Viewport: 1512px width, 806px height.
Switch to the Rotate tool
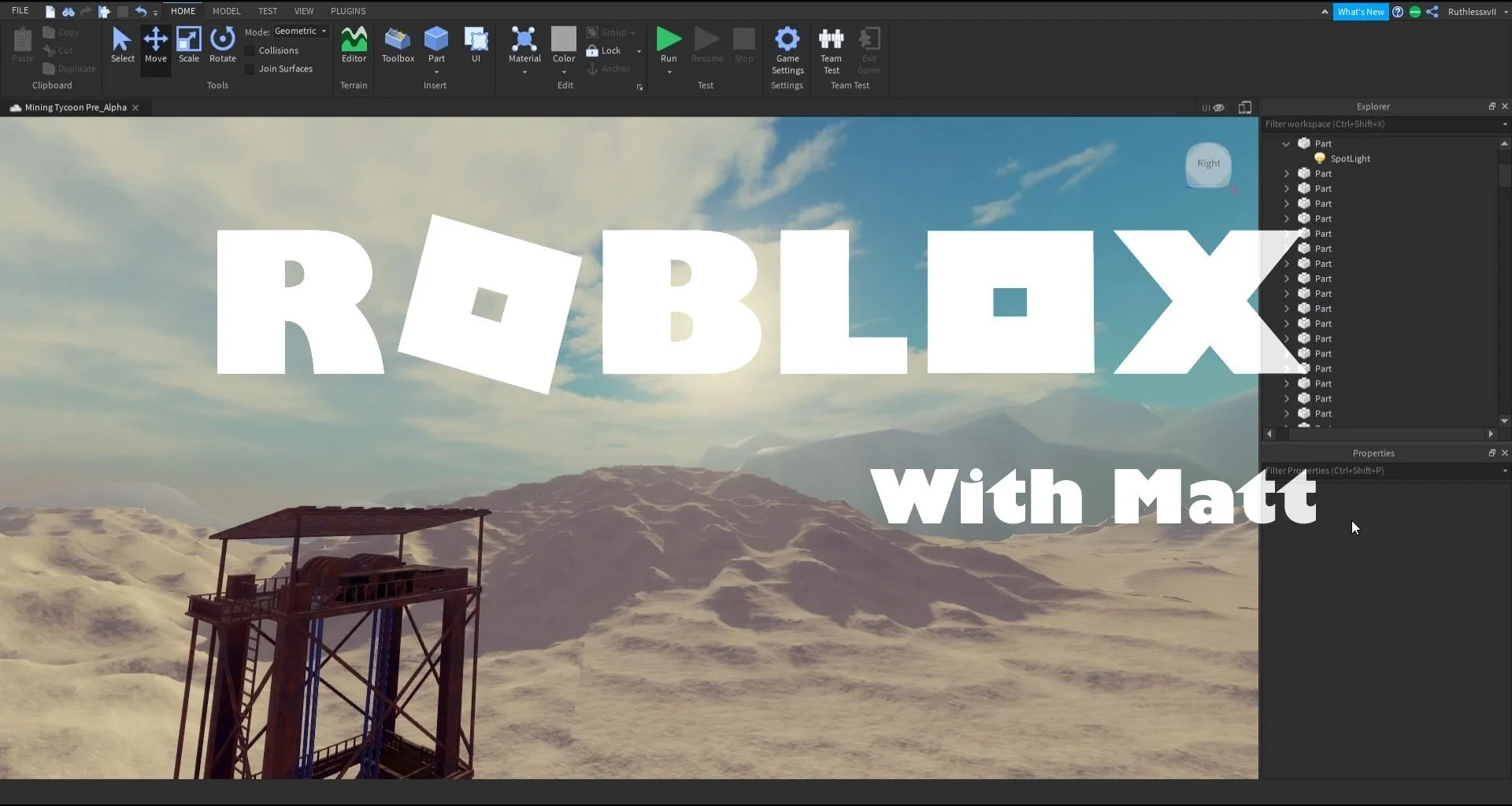pos(223,45)
